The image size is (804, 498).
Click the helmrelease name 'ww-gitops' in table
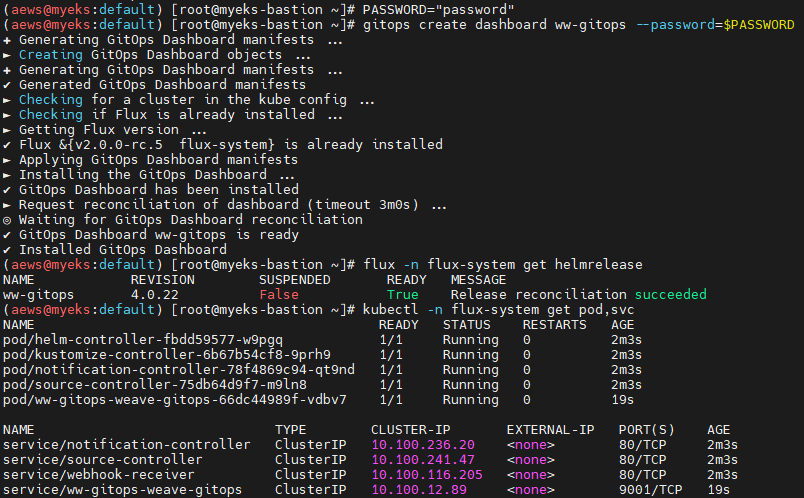38,294
